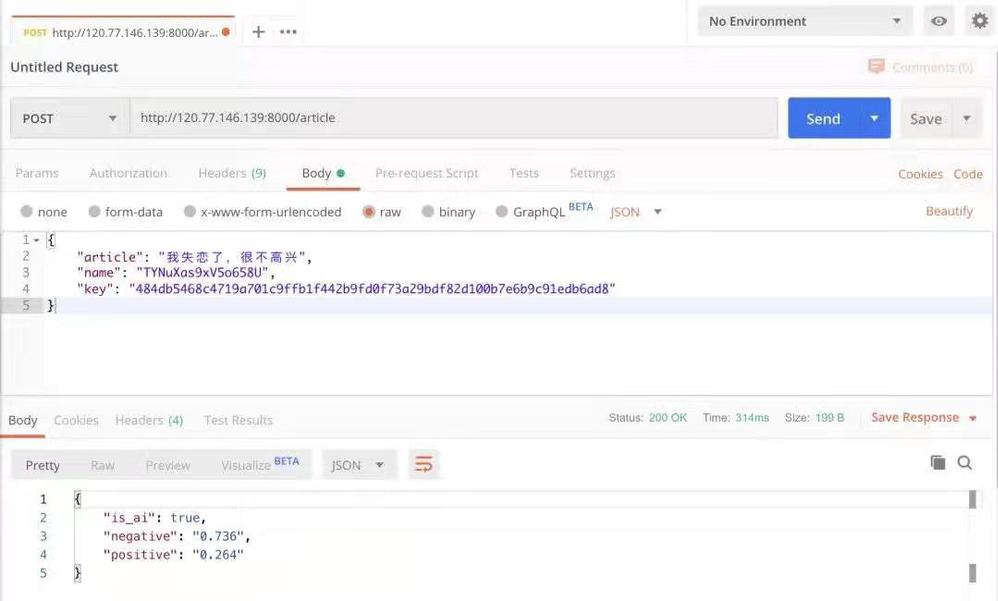Image resolution: width=998 pixels, height=601 pixels.
Task: Search the response with magnifier icon
Action: pyautogui.click(x=965, y=463)
